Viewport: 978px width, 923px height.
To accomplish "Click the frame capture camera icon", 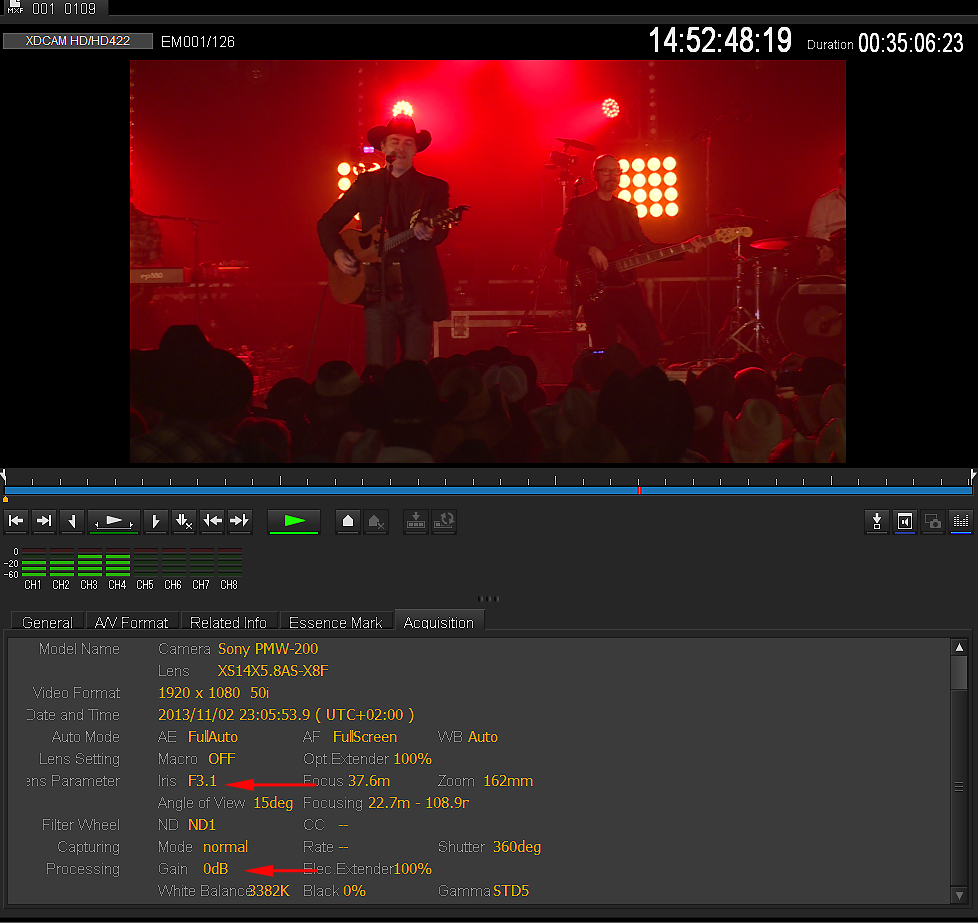I will click(x=932, y=521).
